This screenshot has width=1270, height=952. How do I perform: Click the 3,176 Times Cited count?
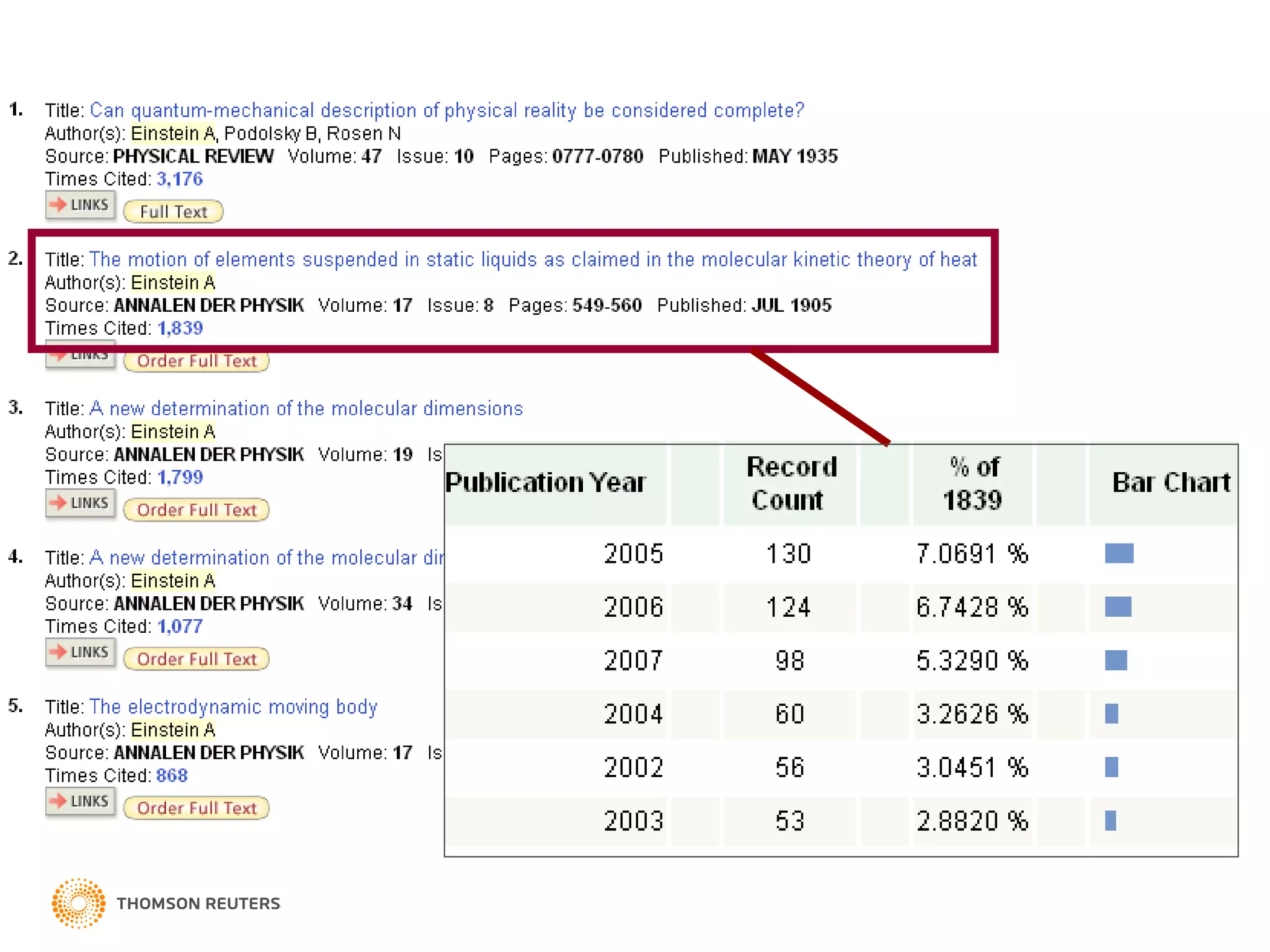[x=179, y=179]
